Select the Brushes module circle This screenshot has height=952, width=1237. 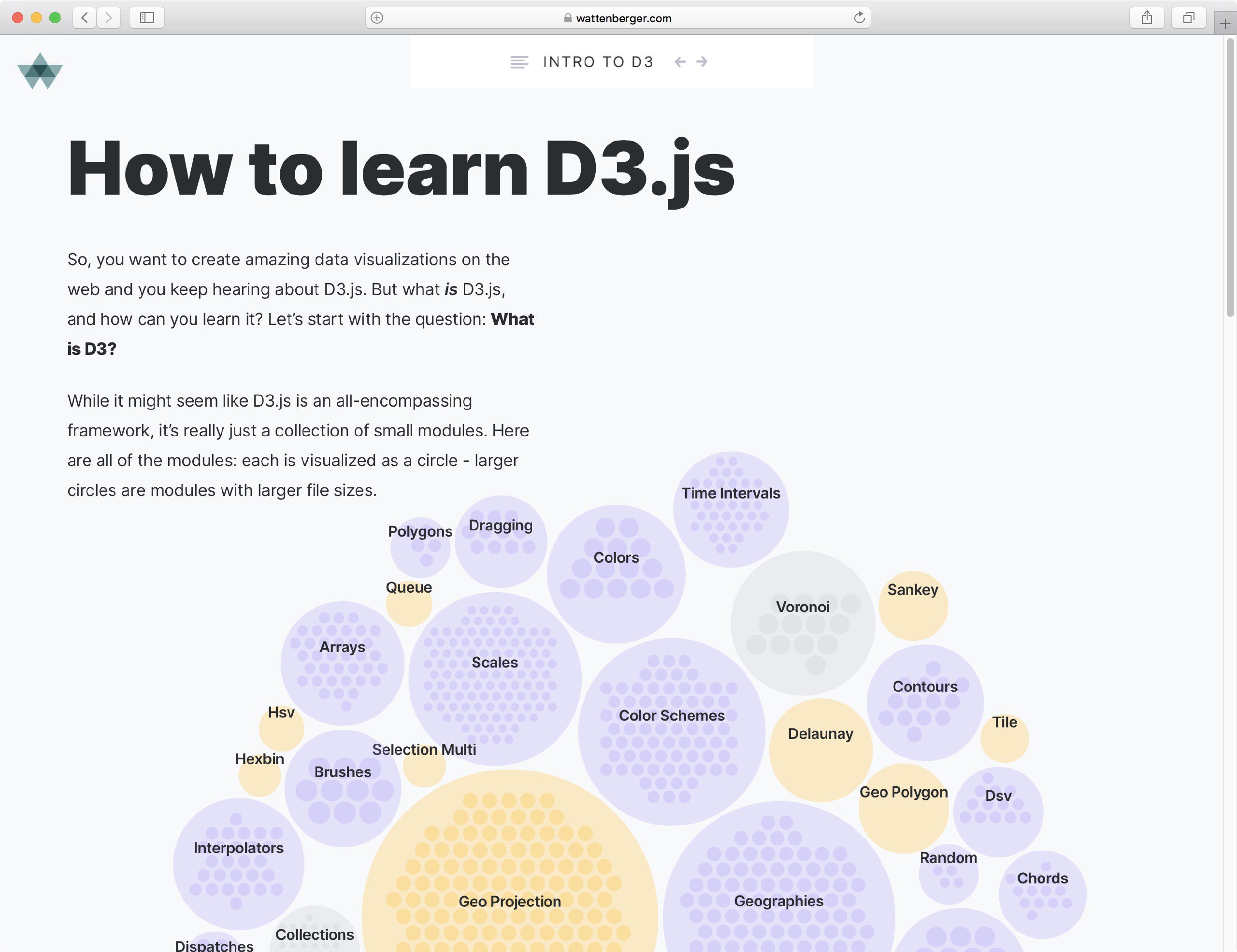(x=343, y=788)
